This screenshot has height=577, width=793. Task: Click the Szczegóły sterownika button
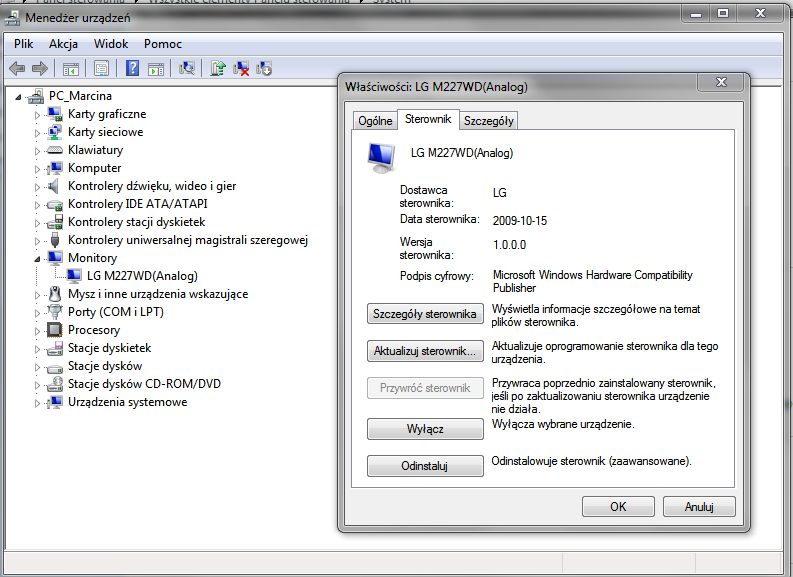coord(425,314)
